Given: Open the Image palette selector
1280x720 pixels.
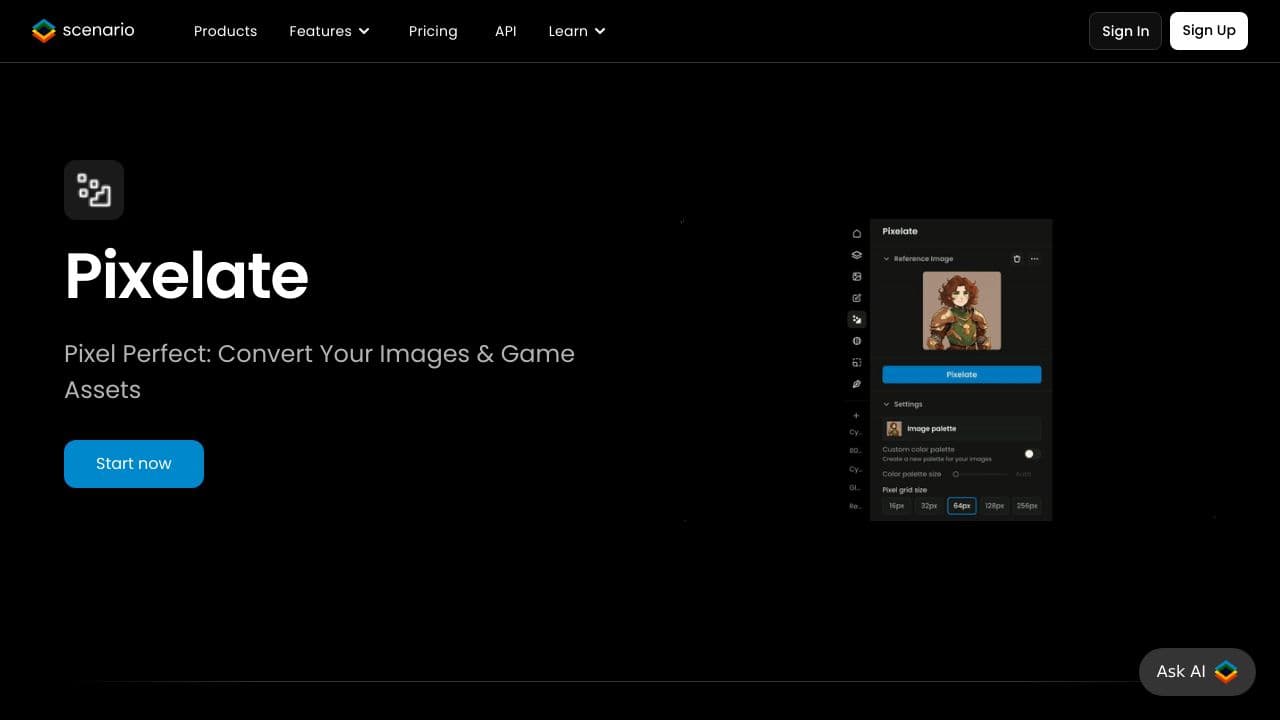Looking at the screenshot, I should 961,429.
